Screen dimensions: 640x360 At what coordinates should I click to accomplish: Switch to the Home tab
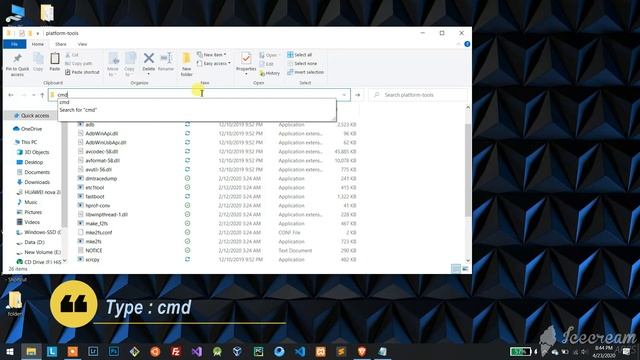coord(38,44)
